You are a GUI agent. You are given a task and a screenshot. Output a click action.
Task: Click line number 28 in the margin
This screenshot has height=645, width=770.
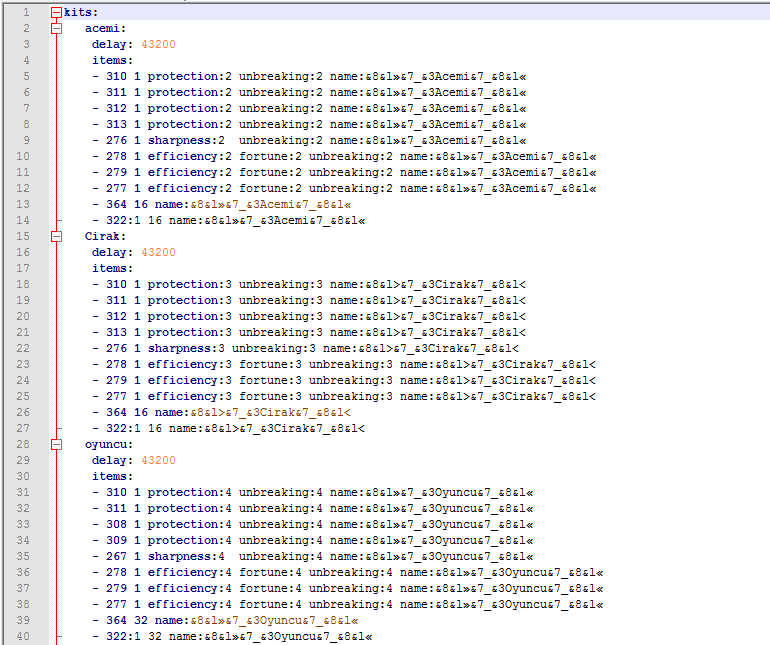(23, 444)
